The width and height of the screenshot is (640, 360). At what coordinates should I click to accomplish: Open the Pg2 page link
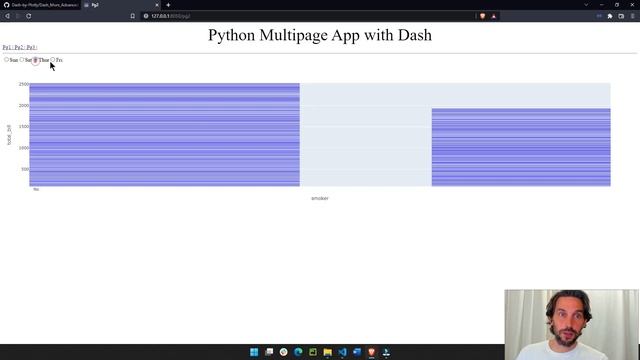pos(19,47)
